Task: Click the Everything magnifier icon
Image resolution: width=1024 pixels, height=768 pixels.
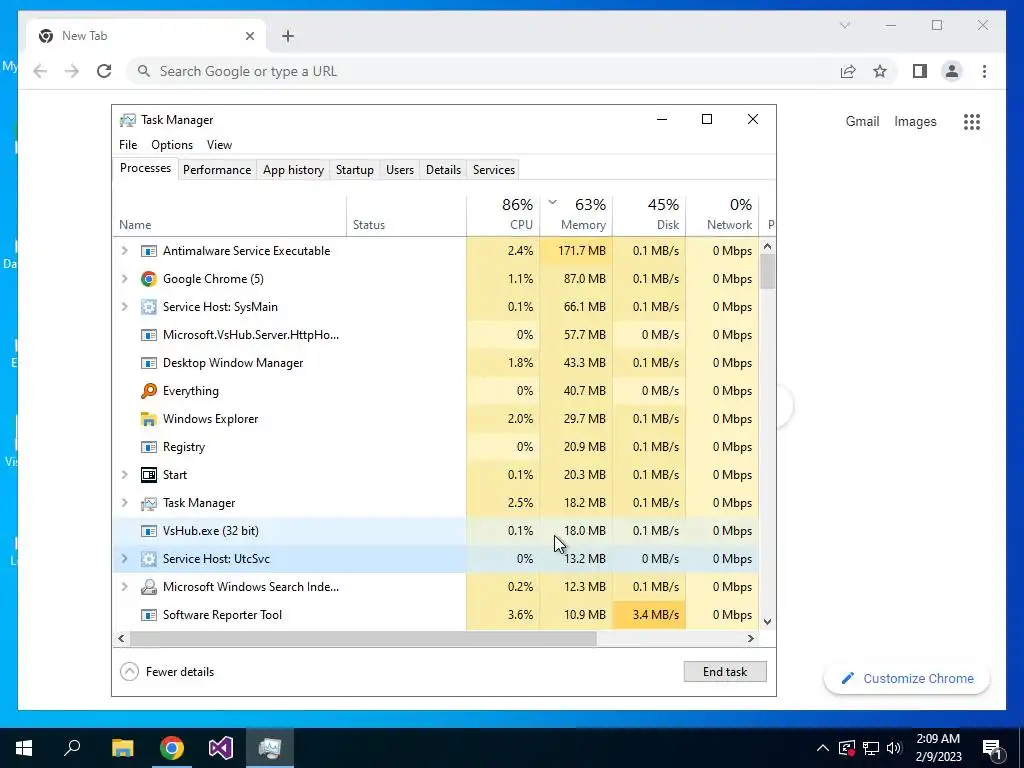Action: (x=149, y=391)
